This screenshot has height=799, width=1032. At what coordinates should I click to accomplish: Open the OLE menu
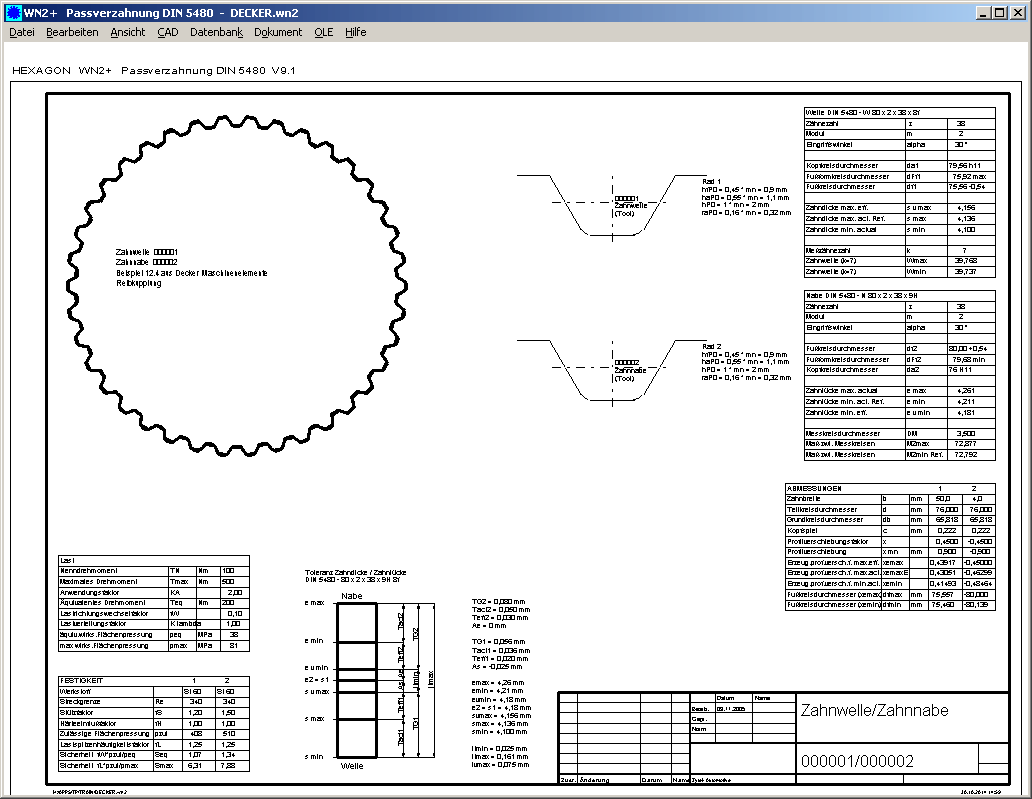coord(324,32)
